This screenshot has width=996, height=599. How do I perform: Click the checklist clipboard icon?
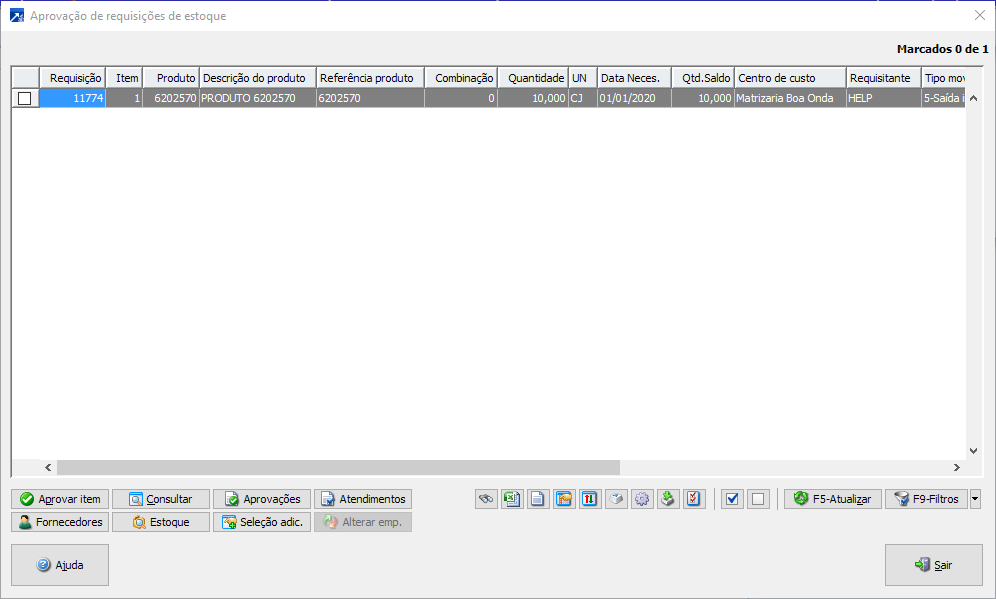pos(694,499)
